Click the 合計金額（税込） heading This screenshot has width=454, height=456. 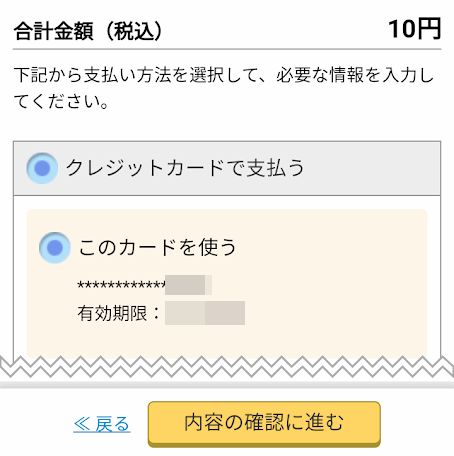click(88, 31)
